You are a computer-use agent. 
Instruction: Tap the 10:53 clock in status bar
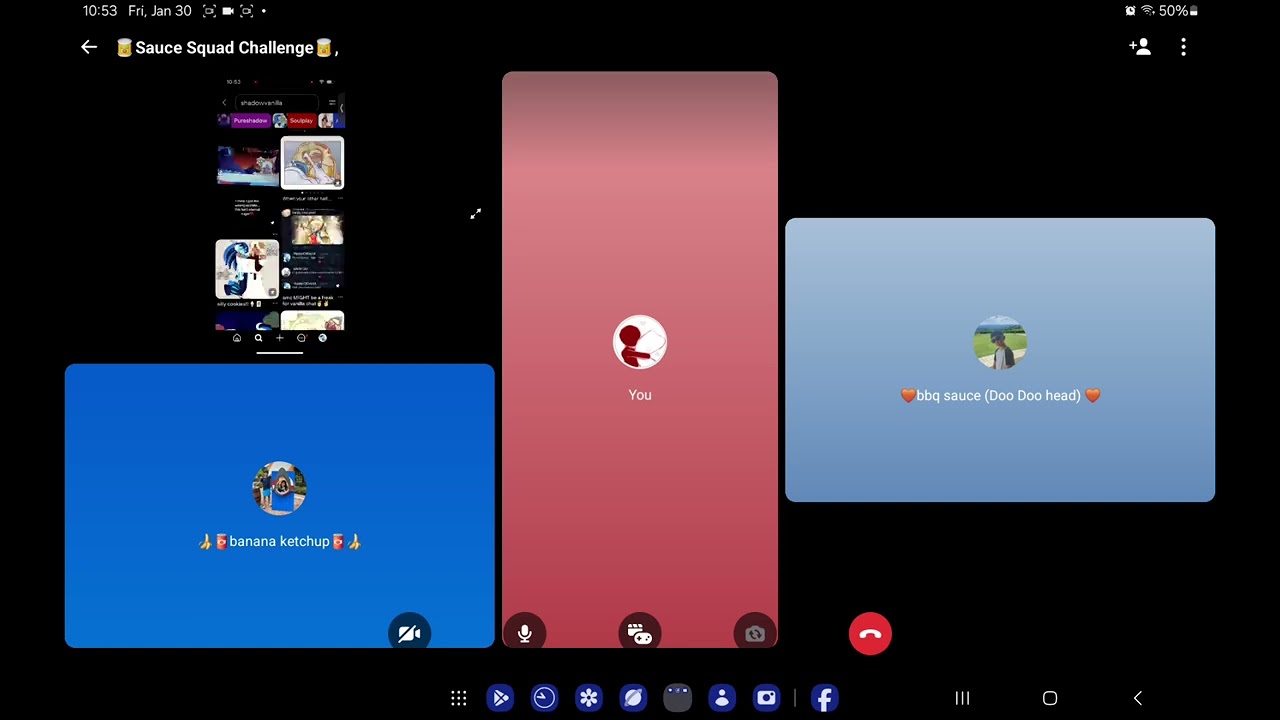pyautogui.click(x=100, y=11)
